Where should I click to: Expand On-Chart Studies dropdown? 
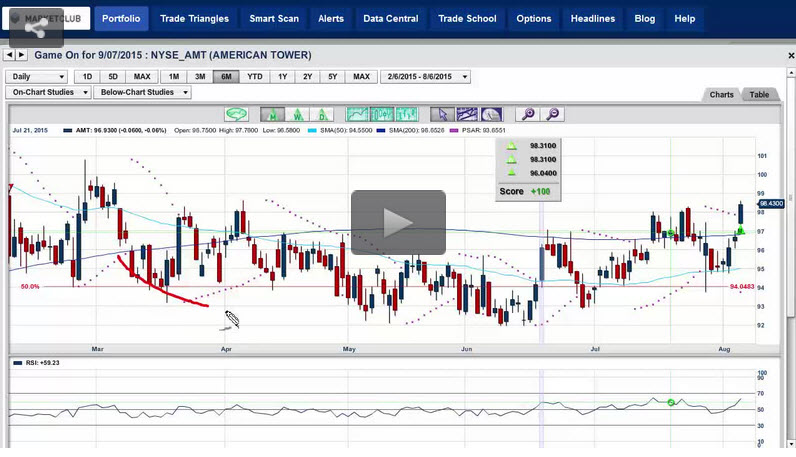(x=48, y=92)
